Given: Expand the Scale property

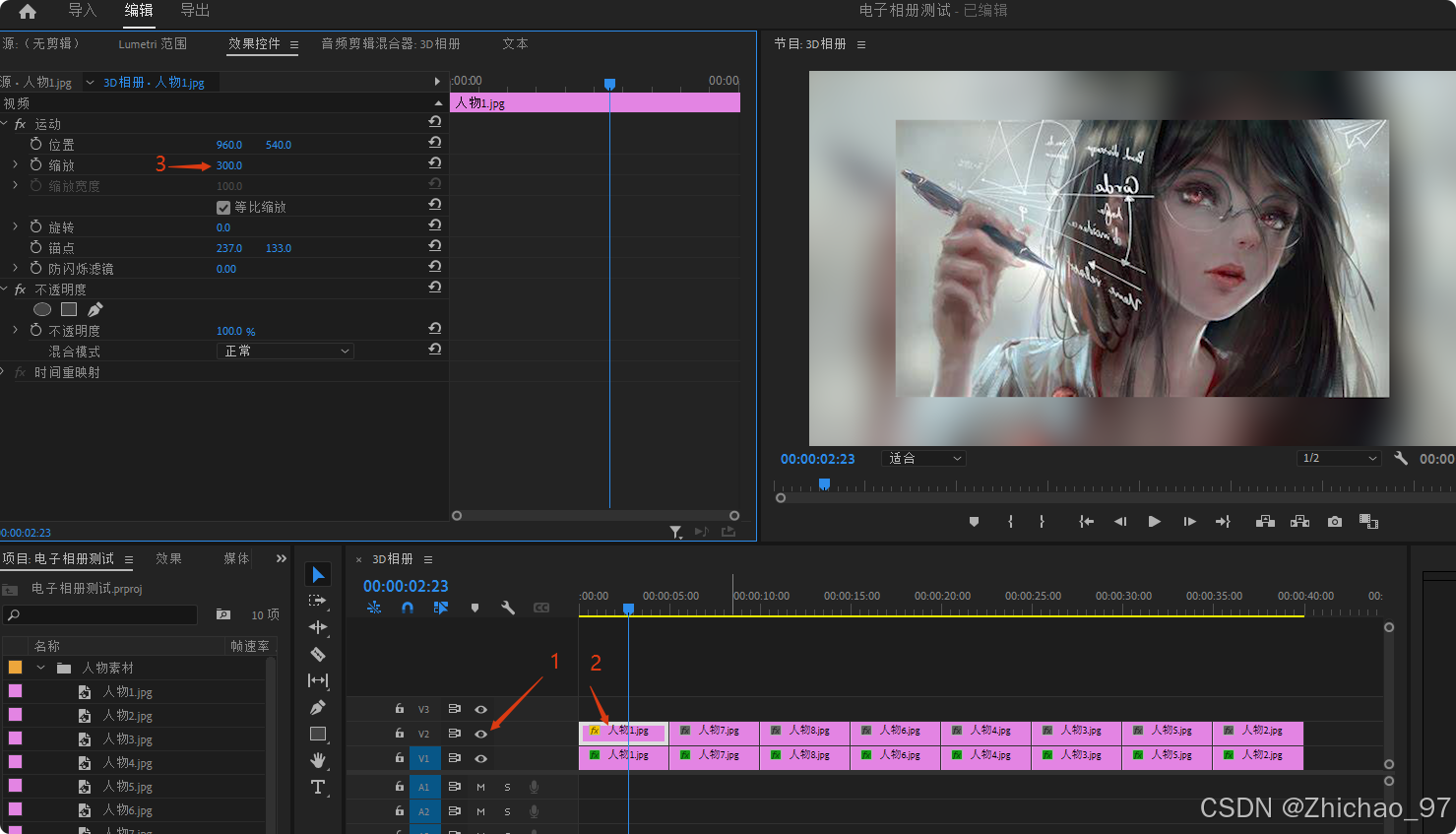Looking at the screenshot, I should [15, 164].
